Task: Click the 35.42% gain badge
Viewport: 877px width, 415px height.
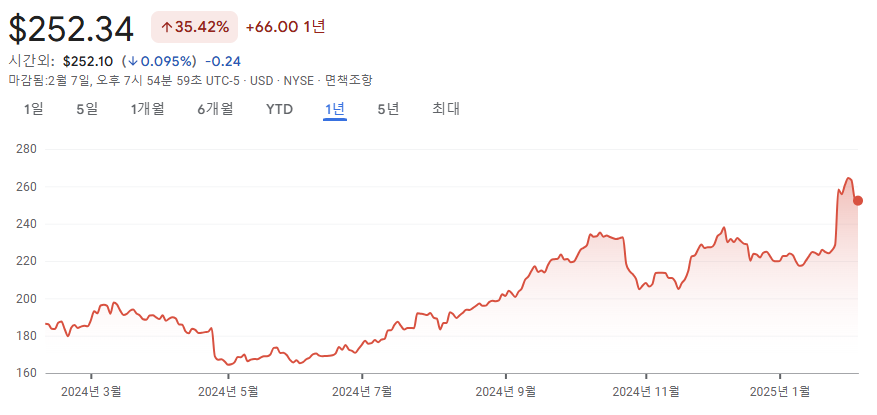Action: click(x=195, y=27)
